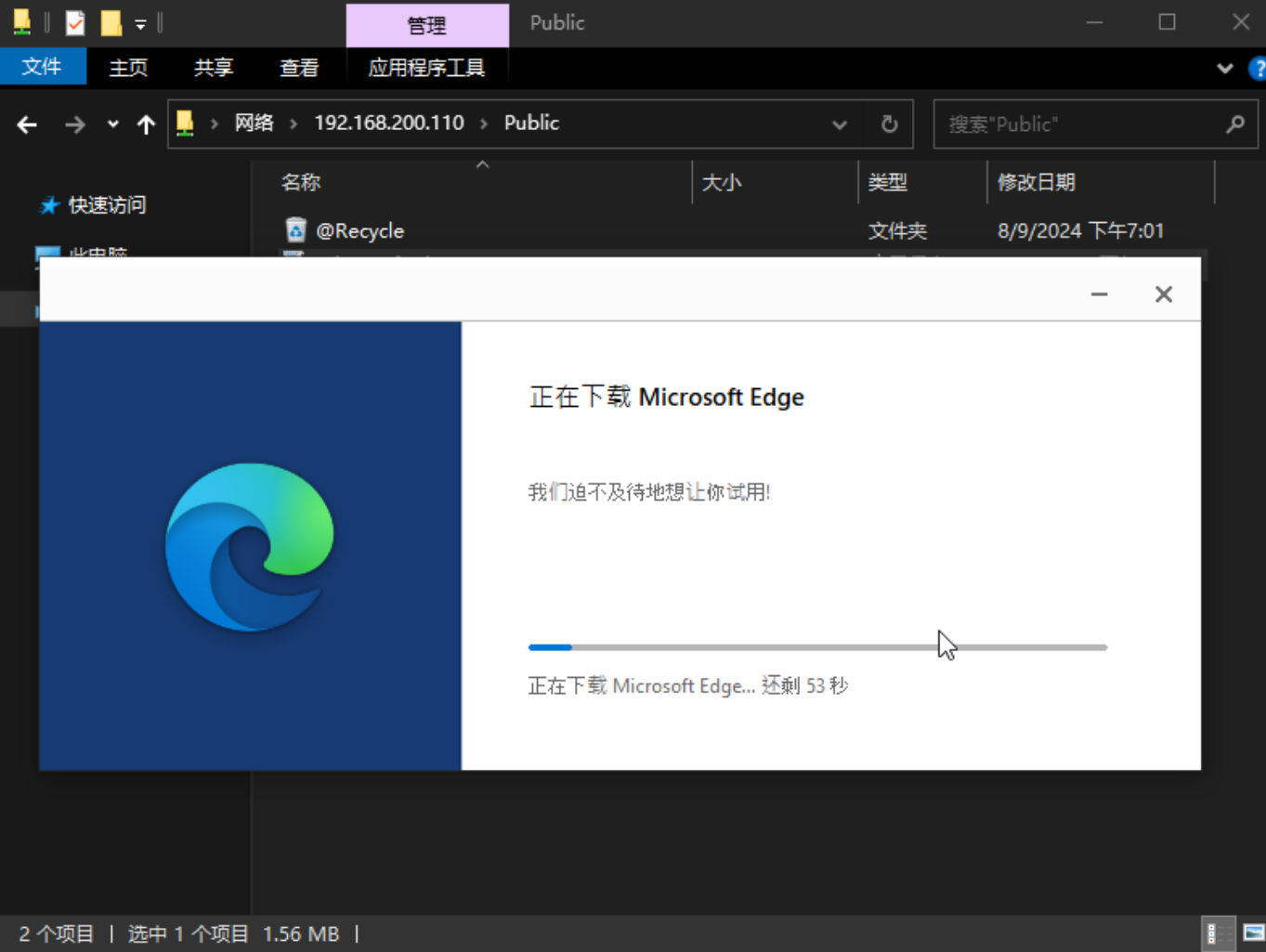Viewport: 1266px width, 952px height.
Task: Click the 1.56 MB status text
Action: [301, 933]
